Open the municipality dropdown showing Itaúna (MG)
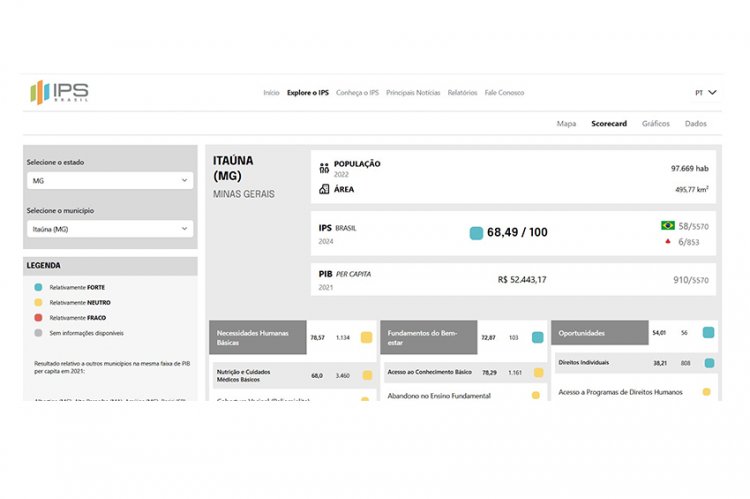 point(110,229)
